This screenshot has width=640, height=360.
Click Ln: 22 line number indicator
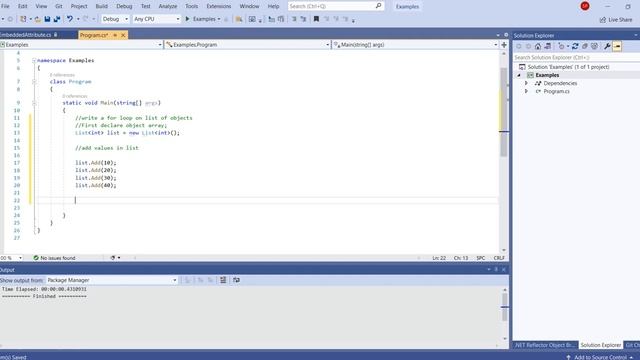pyautogui.click(x=439, y=258)
